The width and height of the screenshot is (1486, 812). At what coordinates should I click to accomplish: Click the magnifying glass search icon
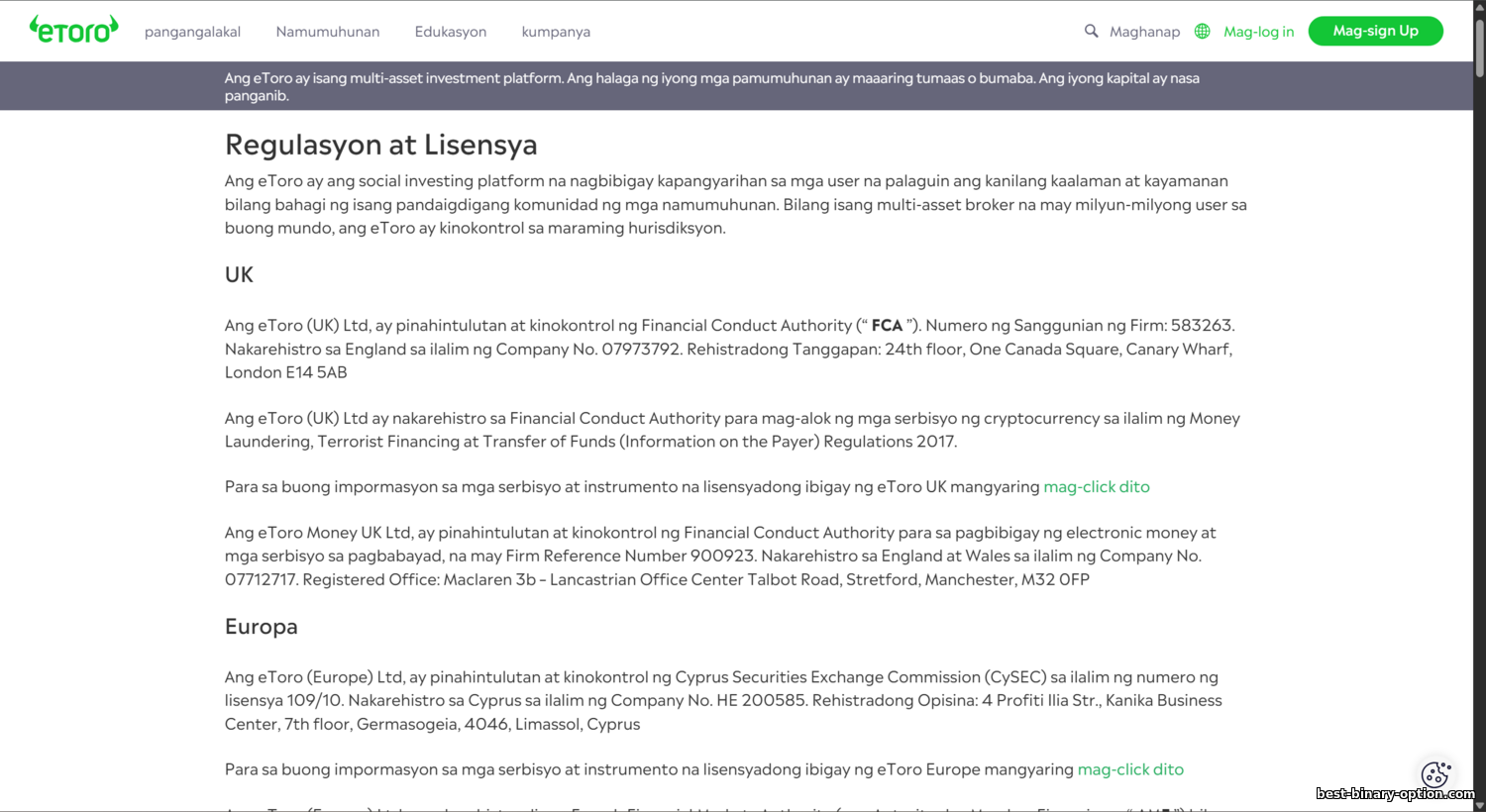(x=1091, y=31)
